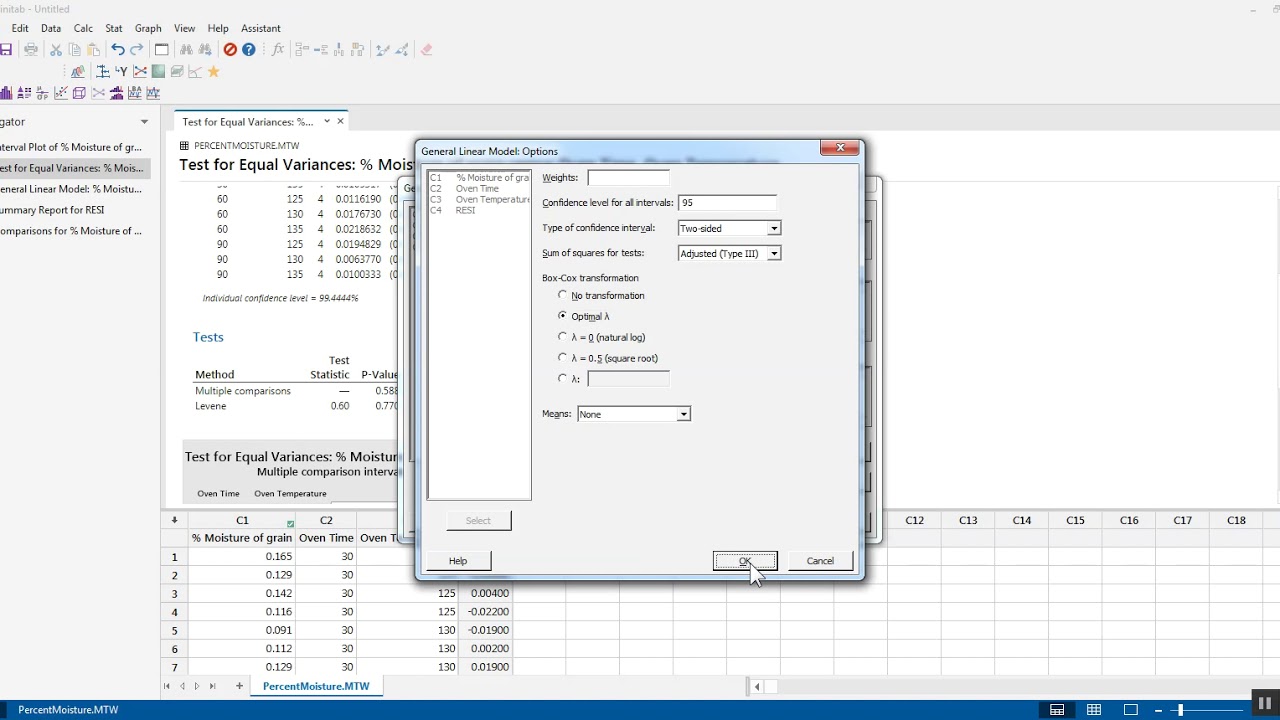Click the gold star favorites icon
The width and height of the screenshot is (1280, 720).
(213, 71)
